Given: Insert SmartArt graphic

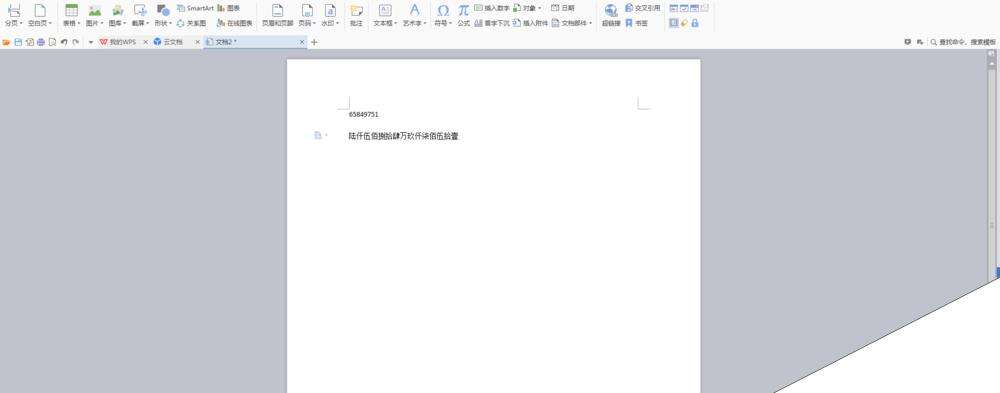Looking at the screenshot, I should 195,8.
